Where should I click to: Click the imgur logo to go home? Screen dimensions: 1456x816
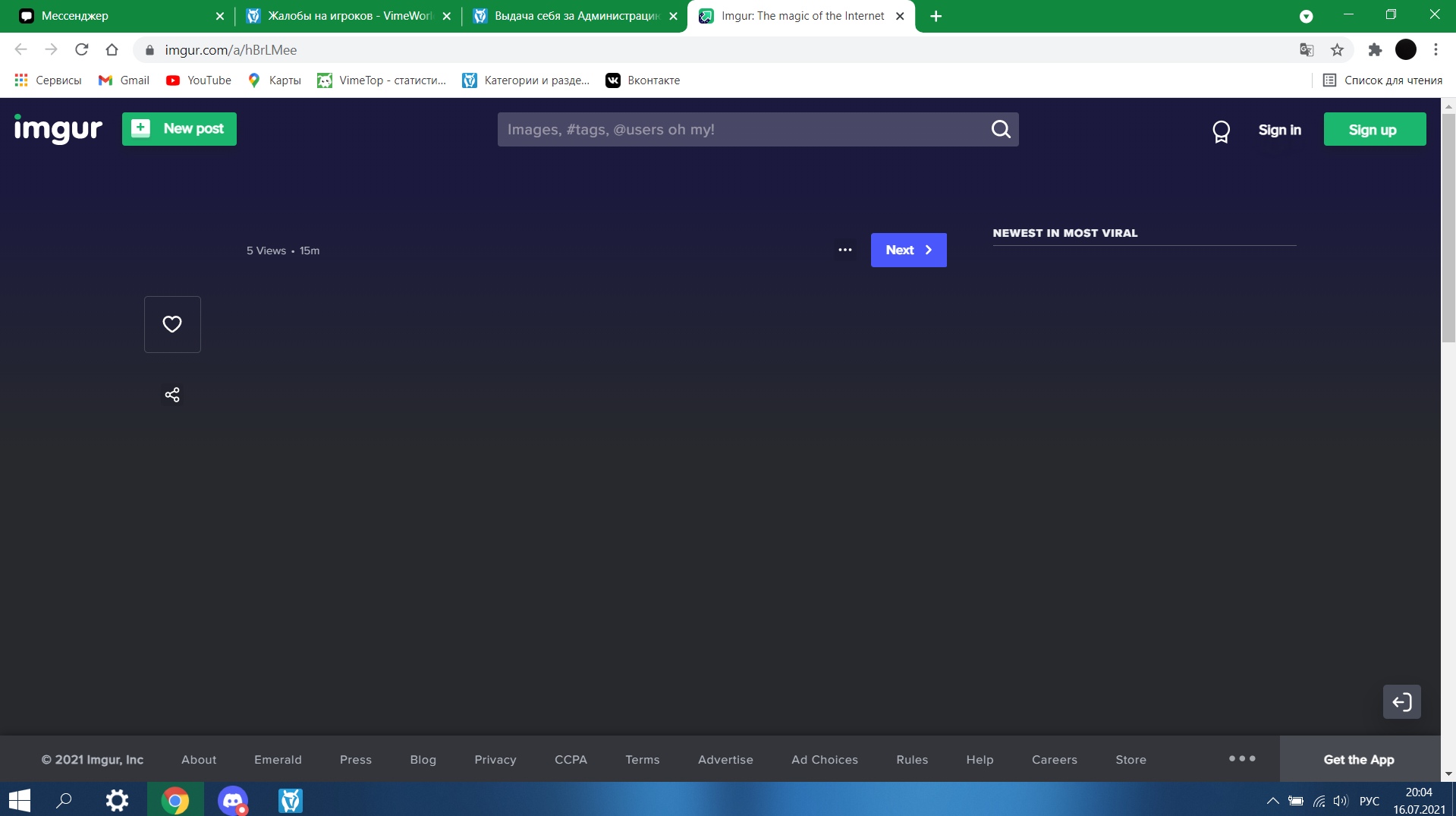tap(58, 129)
